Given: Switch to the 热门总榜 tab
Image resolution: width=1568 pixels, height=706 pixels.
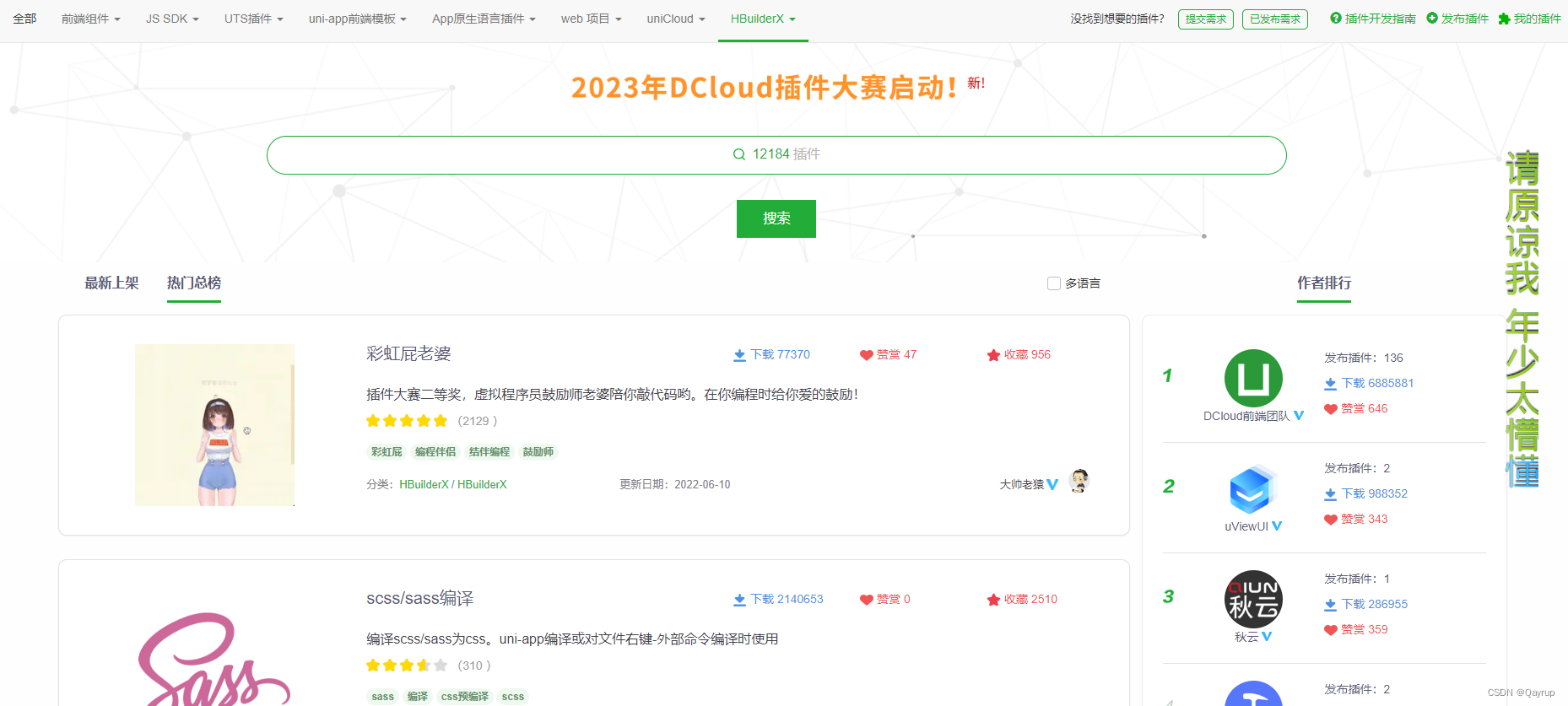Looking at the screenshot, I should click(x=194, y=283).
